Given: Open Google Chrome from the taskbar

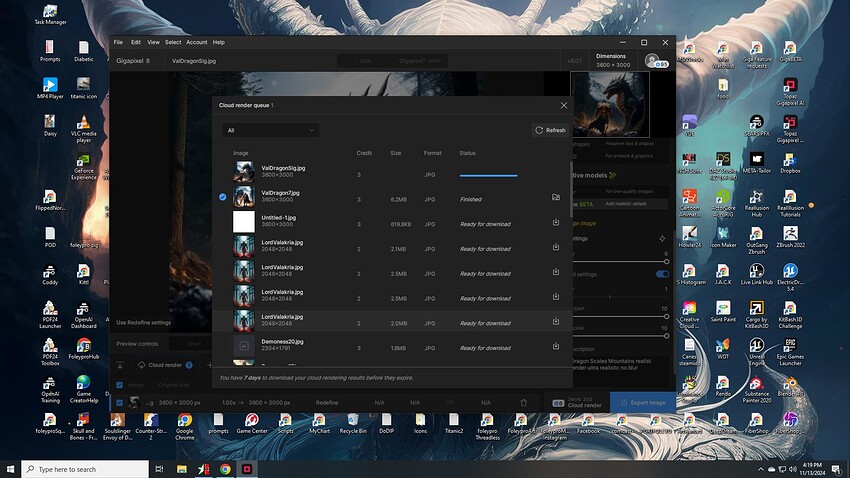Looking at the screenshot, I should click(x=225, y=469).
